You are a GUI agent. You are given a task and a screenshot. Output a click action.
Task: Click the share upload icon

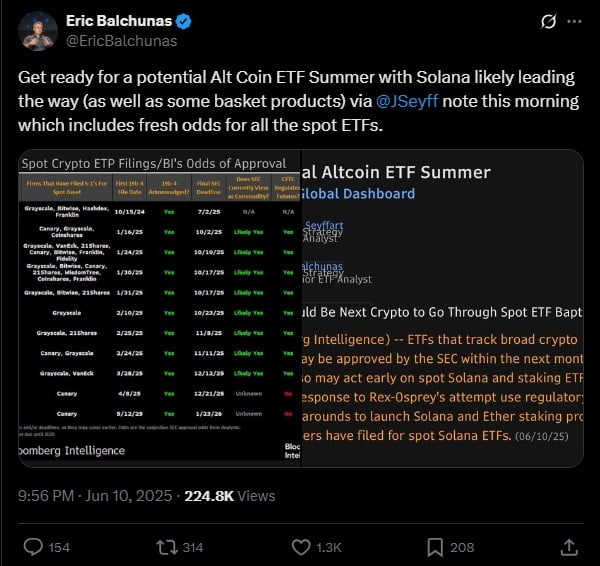568,547
